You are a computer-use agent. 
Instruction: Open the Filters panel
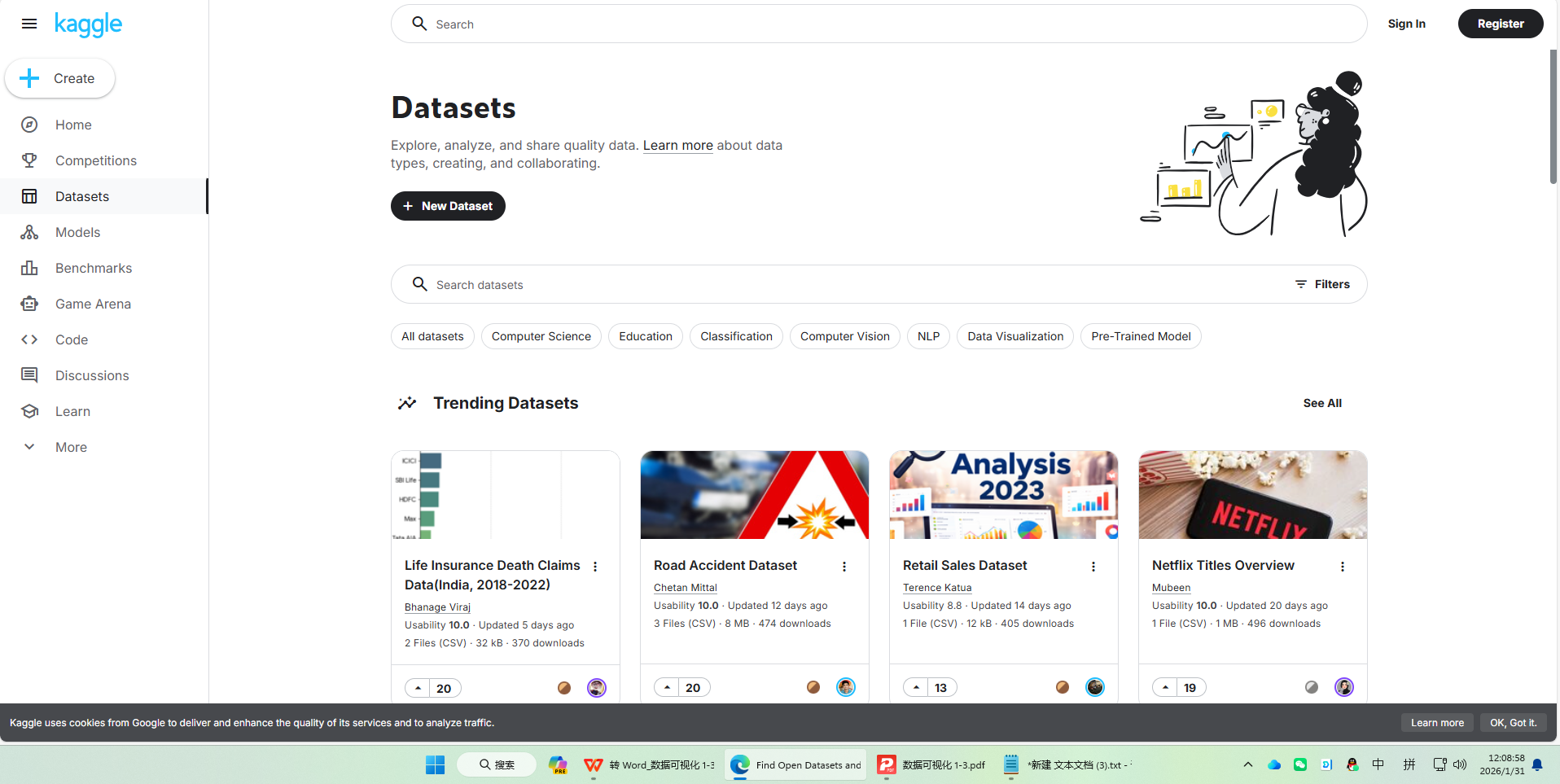tap(1322, 284)
